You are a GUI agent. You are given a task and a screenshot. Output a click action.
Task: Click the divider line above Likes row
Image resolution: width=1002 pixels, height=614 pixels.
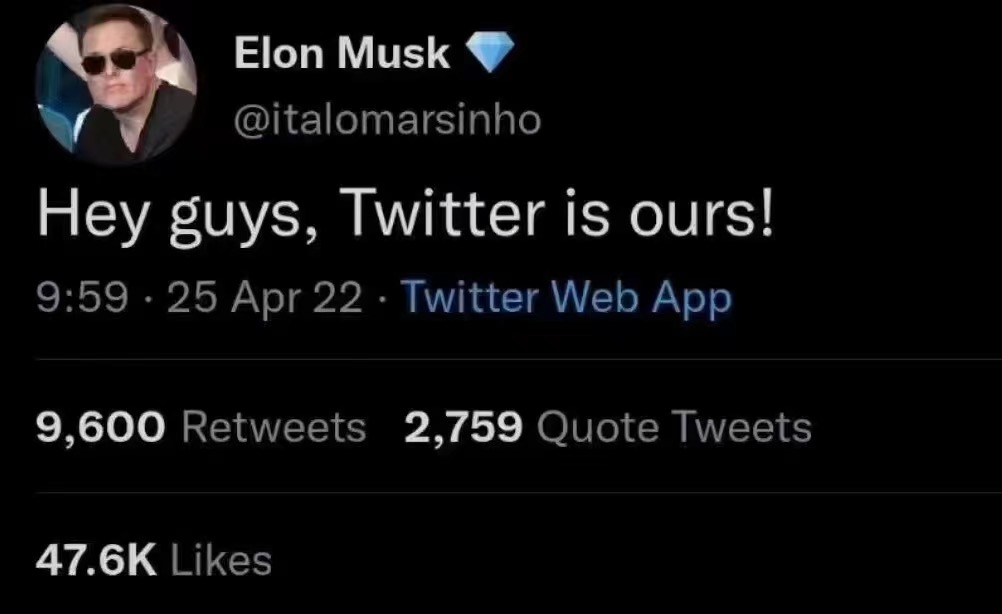click(x=500, y=492)
